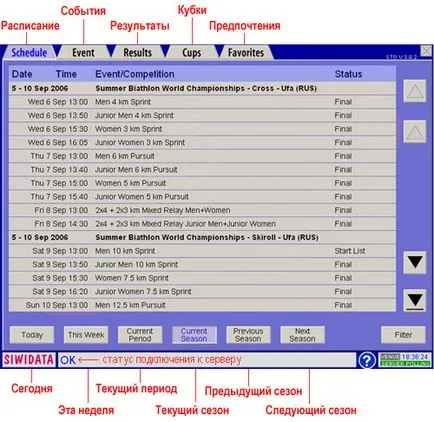Select Junior Men 4 km Sprint row

[202, 115]
